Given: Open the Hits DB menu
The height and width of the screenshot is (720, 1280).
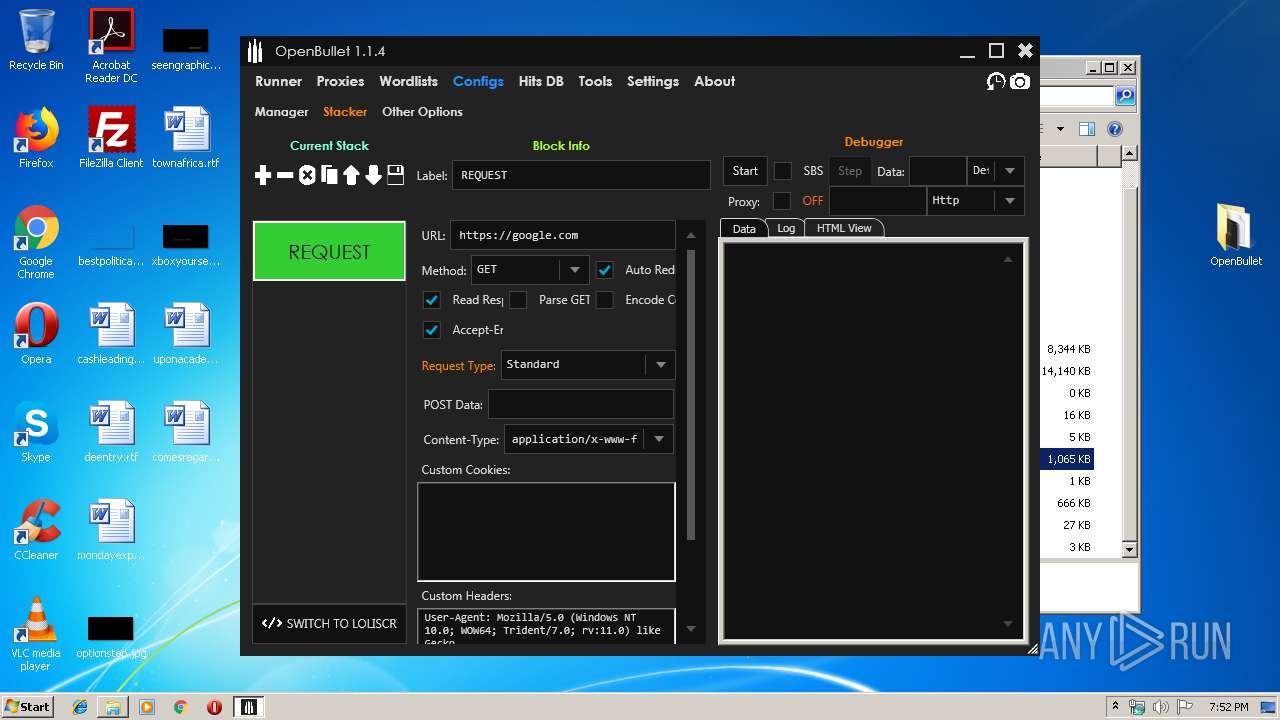Looking at the screenshot, I should pyautogui.click(x=541, y=81).
